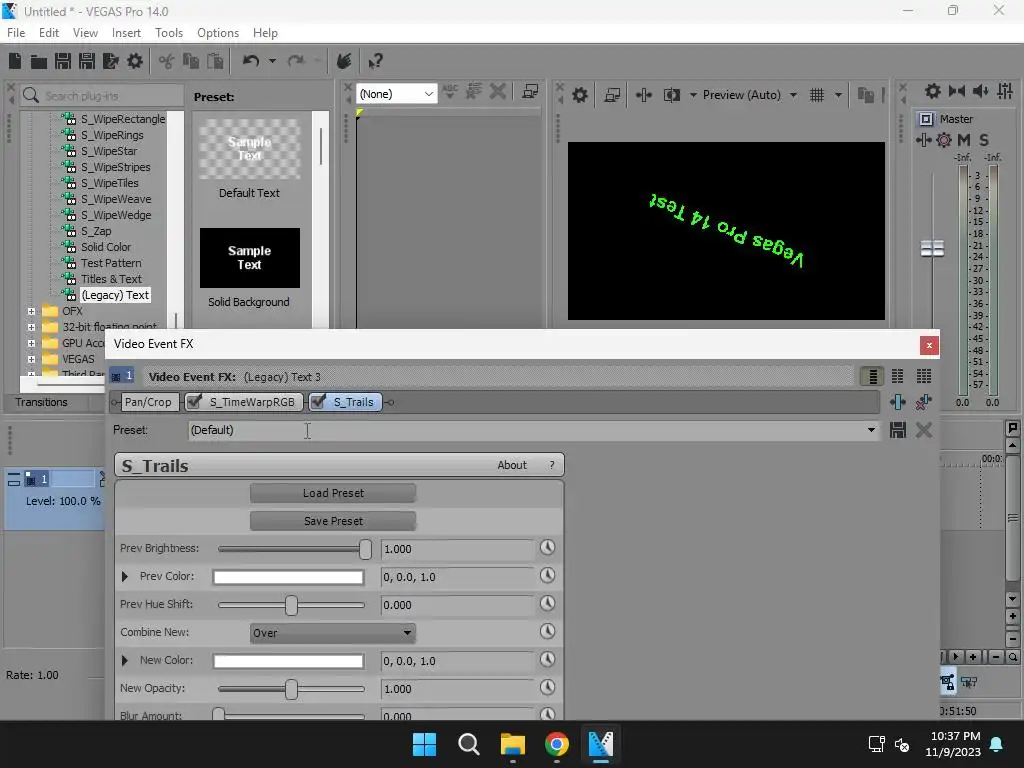Click the Load Preset button
The width and height of the screenshot is (1024, 768).
pyautogui.click(x=333, y=493)
